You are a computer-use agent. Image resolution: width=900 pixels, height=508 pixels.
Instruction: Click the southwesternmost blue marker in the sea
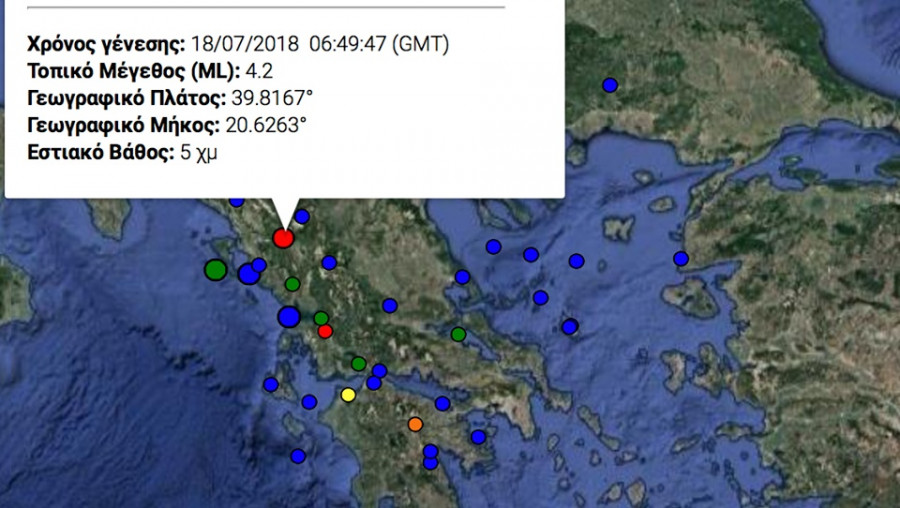[x=298, y=456]
